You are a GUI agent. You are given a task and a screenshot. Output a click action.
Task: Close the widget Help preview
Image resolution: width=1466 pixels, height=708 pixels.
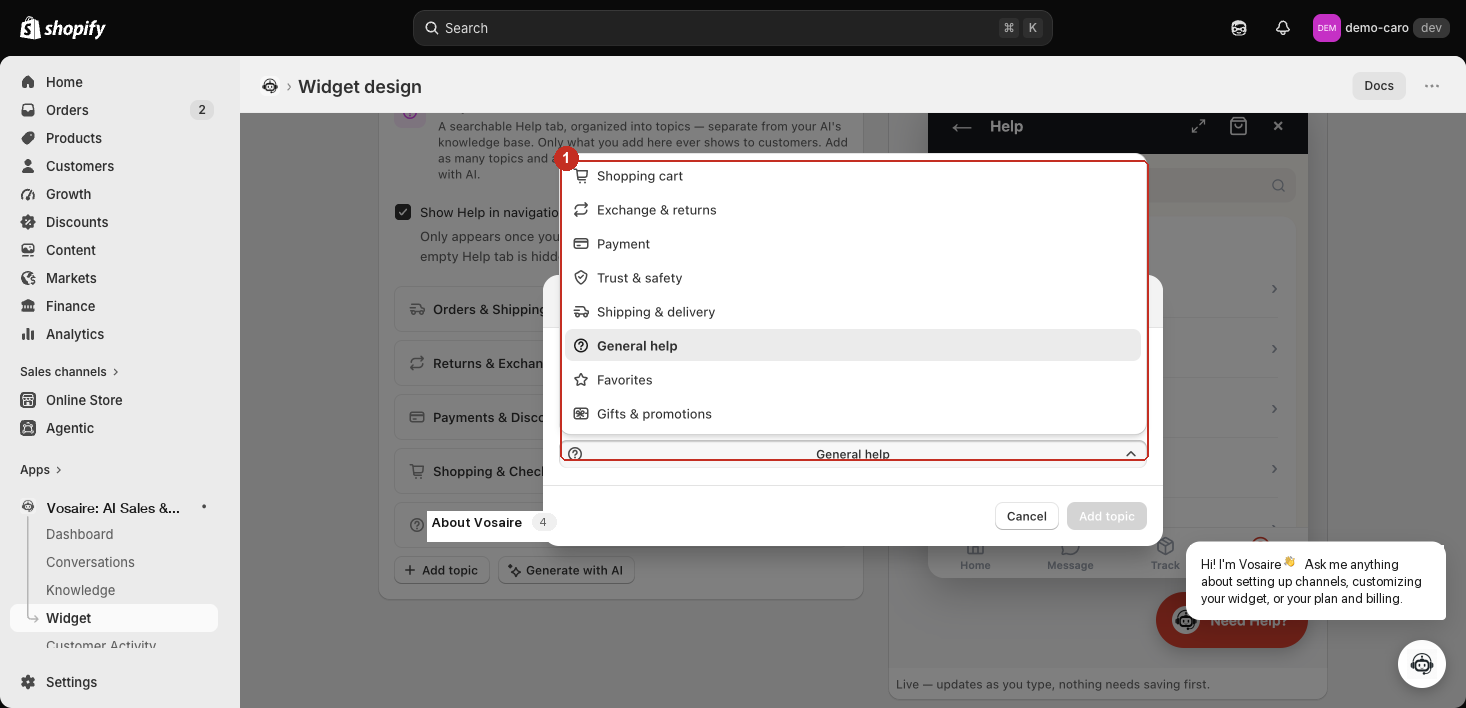pos(1278,126)
